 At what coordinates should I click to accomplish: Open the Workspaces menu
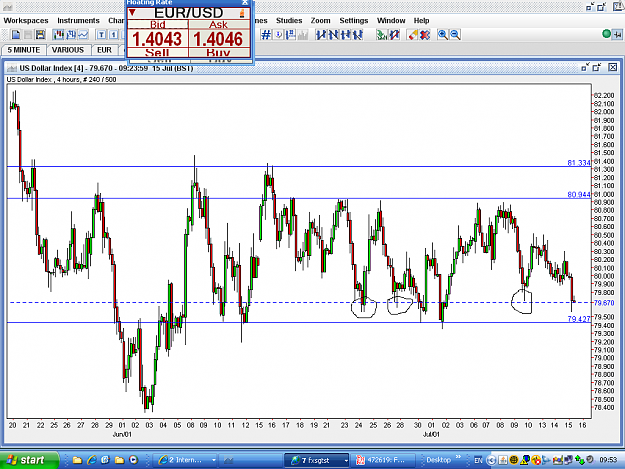pos(26,21)
